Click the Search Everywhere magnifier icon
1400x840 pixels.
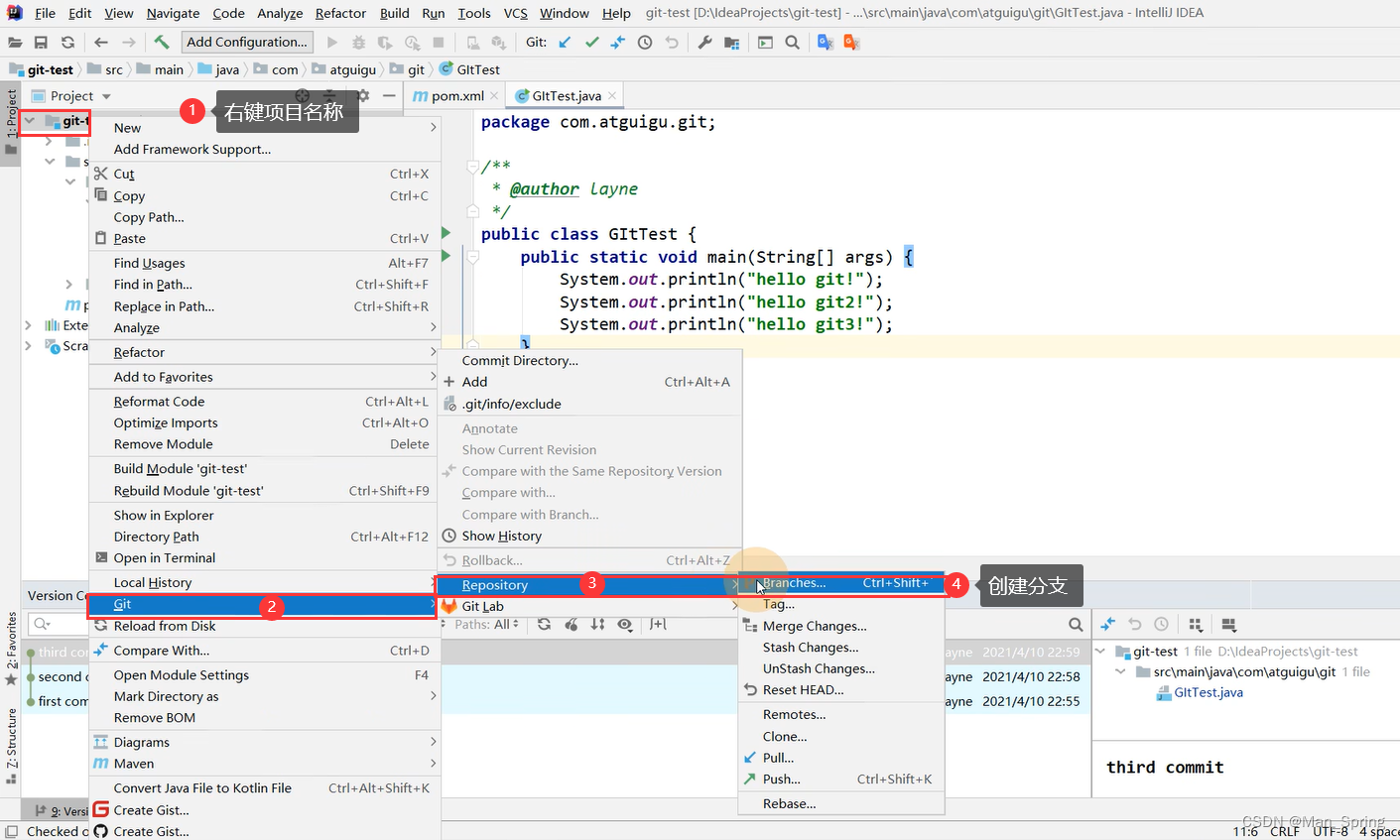tap(792, 42)
